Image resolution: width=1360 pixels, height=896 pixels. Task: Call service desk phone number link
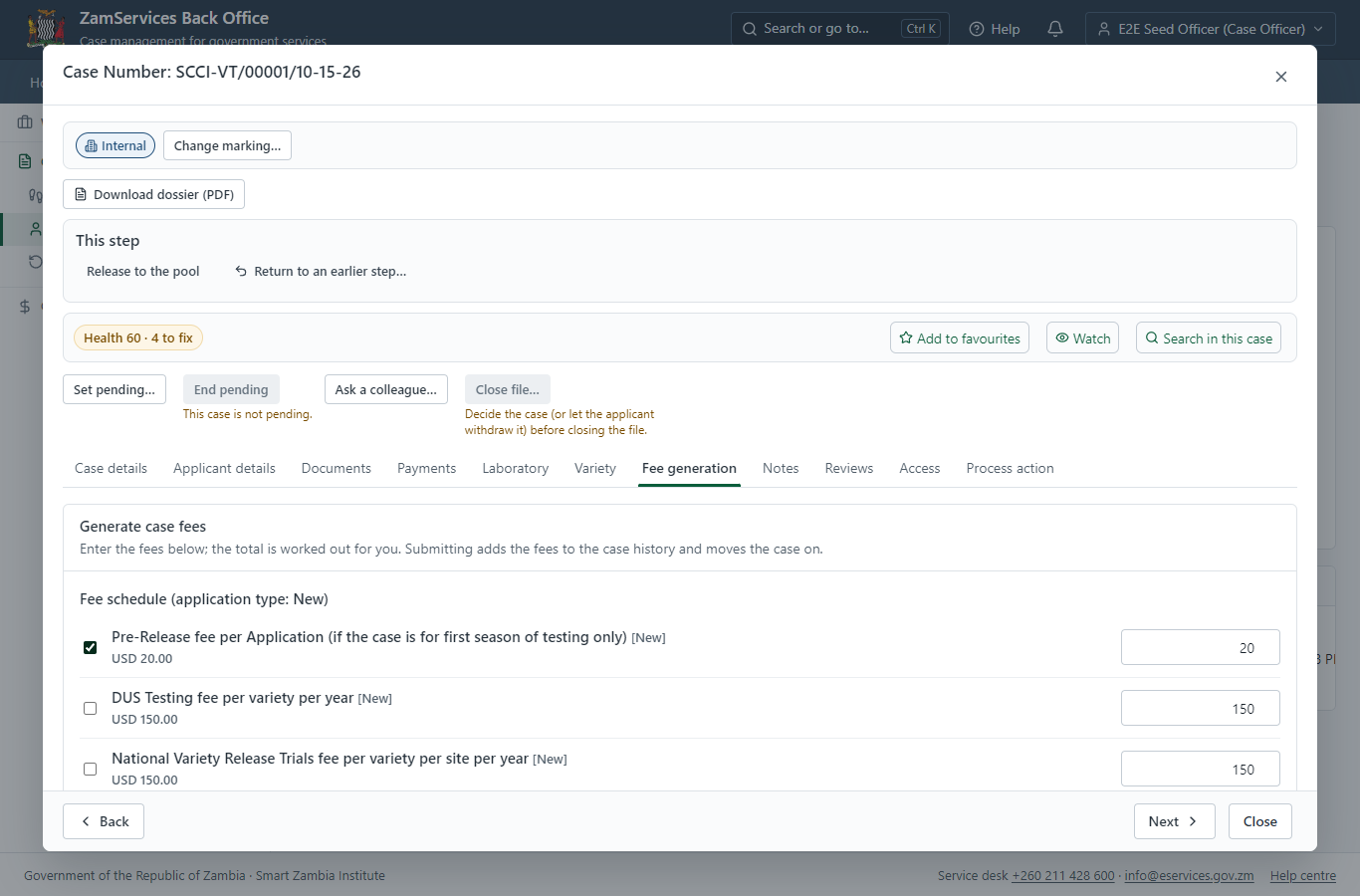pos(1063,876)
